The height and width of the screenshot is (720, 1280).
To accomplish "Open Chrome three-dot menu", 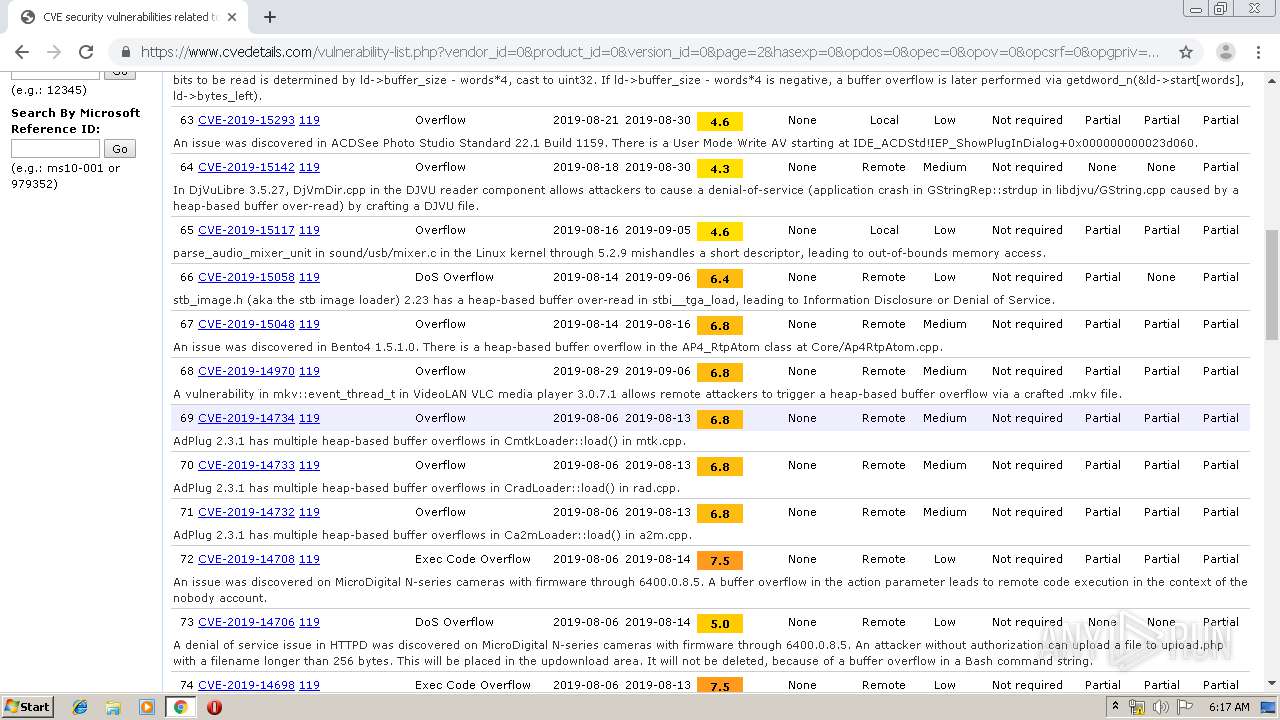I will pos(1260,52).
